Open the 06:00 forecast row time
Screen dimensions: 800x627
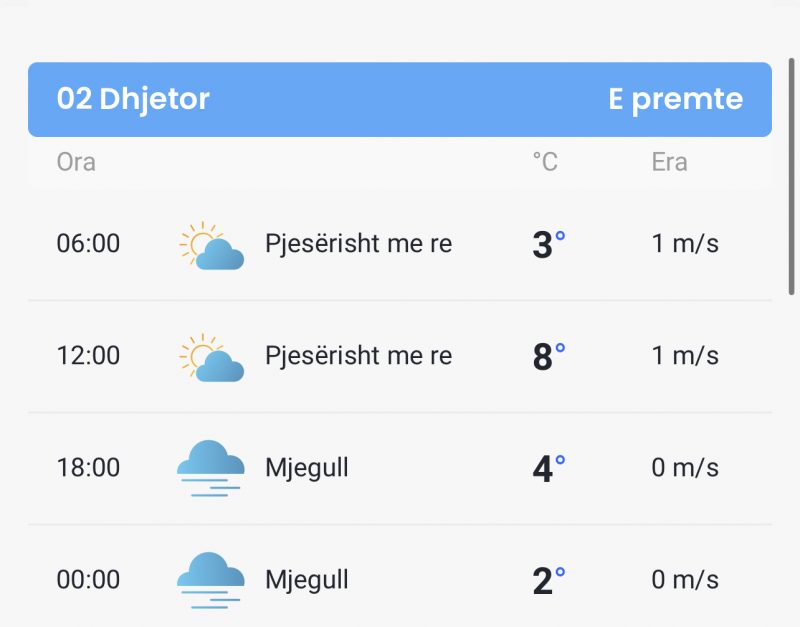88,243
